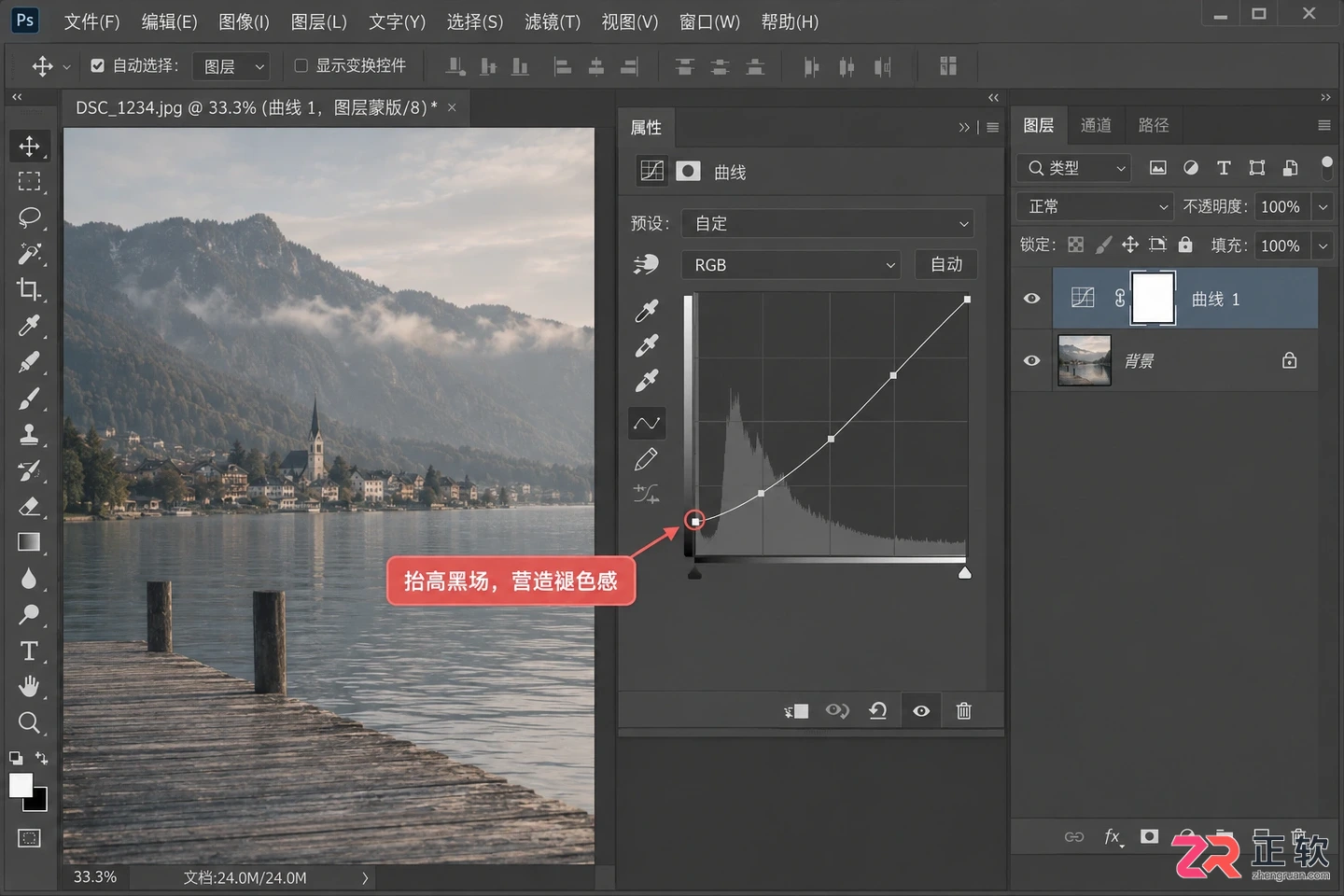Select the Rectangular Marquee tool

[x=29, y=181]
